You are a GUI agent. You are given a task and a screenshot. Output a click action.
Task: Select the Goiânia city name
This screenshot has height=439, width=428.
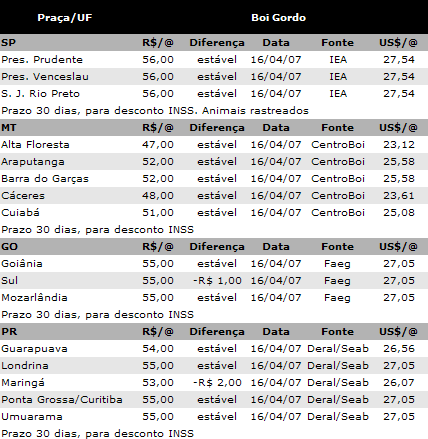22,264
